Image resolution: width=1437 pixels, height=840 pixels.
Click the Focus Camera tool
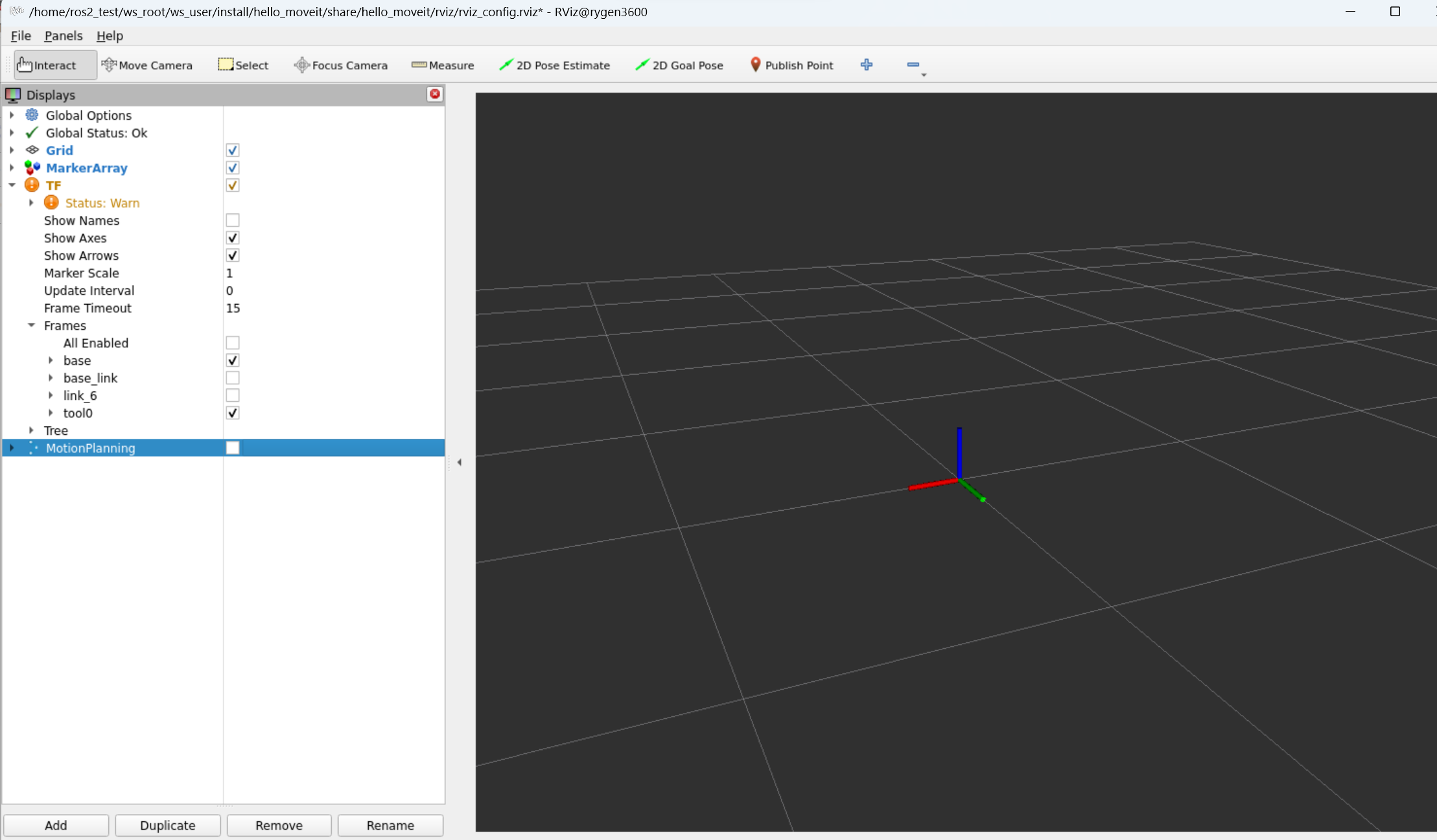(341, 65)
